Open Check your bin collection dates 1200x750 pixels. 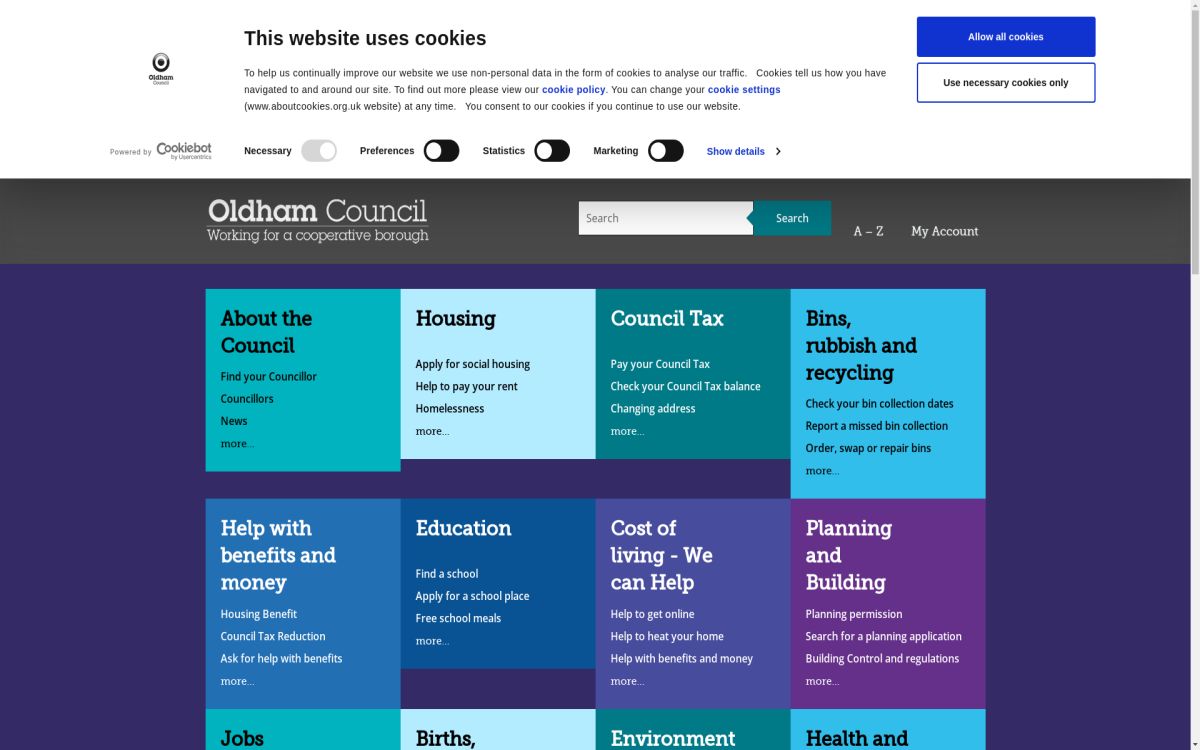coord(880,403)
